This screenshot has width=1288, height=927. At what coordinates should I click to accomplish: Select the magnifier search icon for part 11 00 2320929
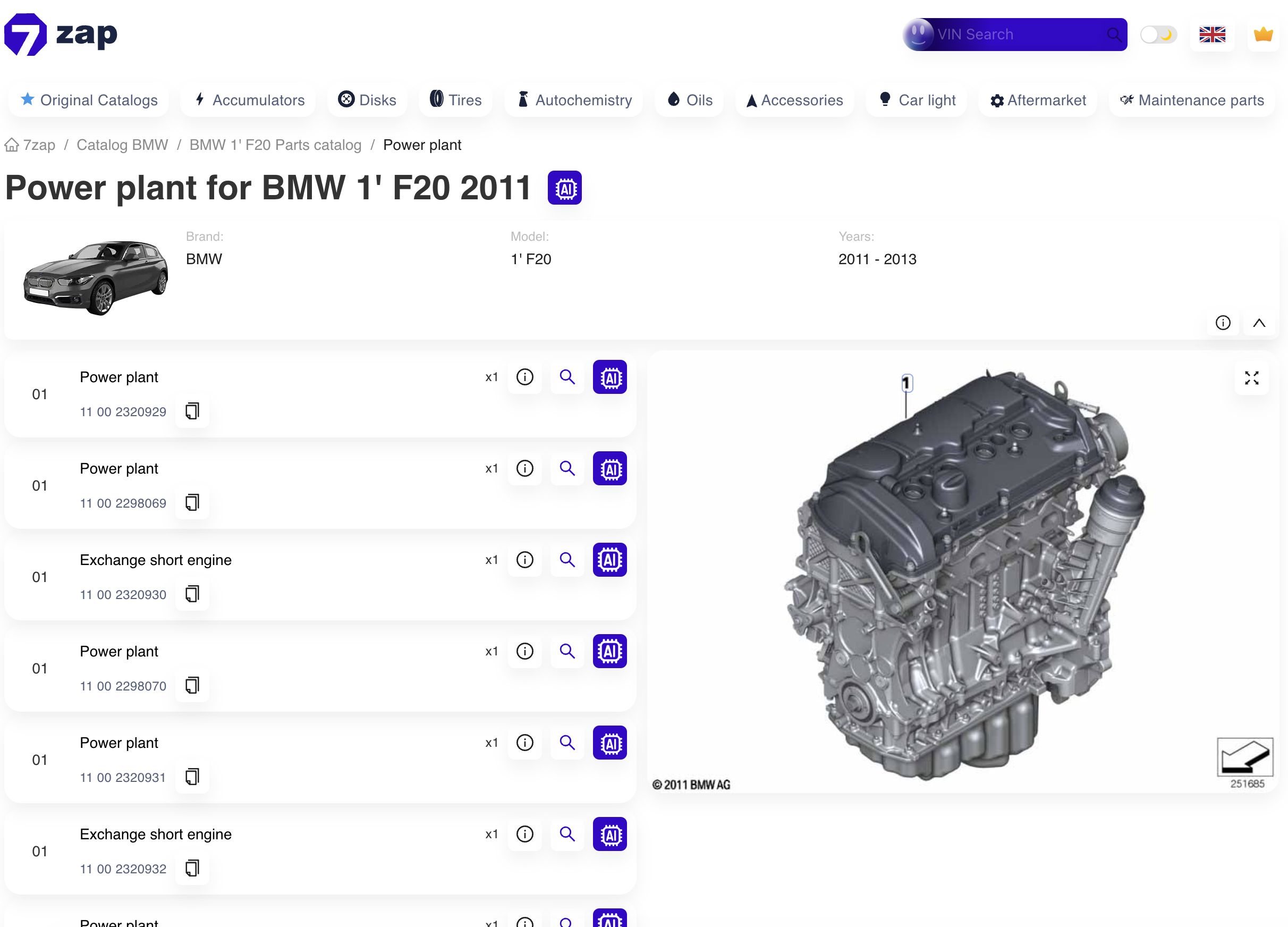(567, 376)
